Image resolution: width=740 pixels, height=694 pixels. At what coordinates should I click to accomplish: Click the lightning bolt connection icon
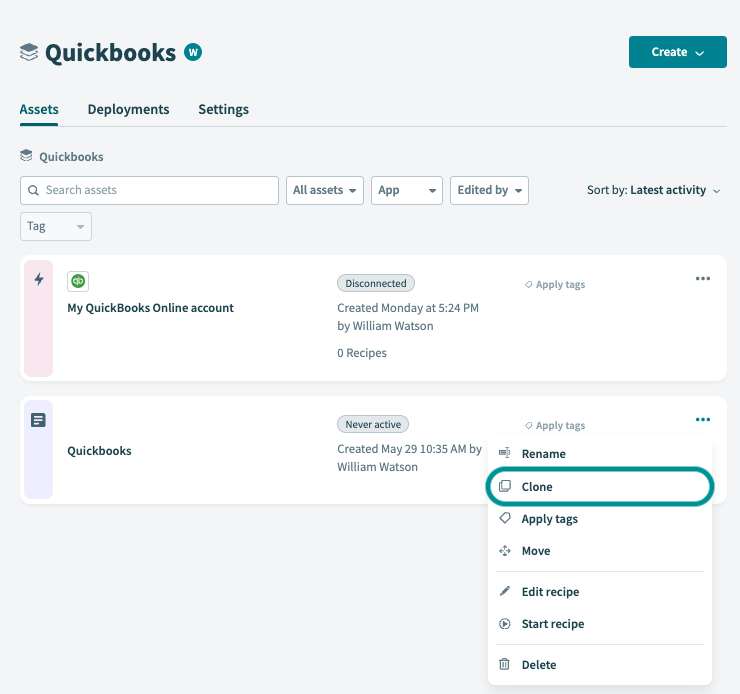coord(39,279)
